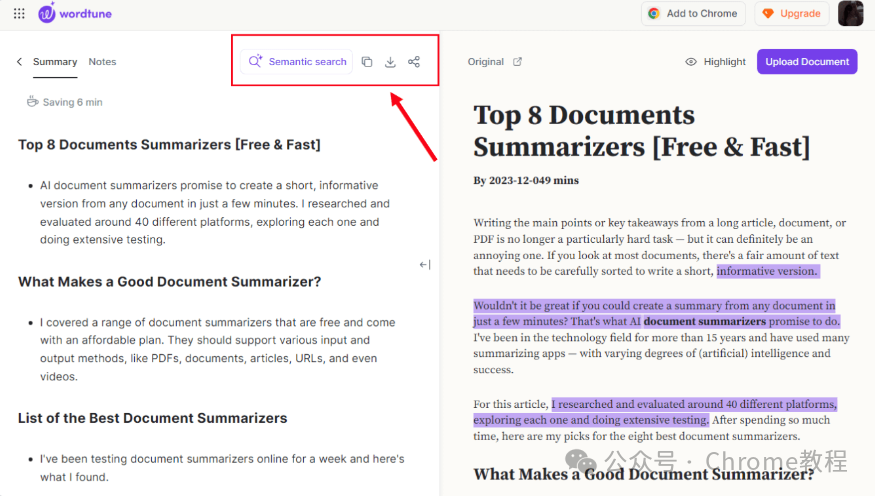
Task: Open the apps grid menu icon
Action: pyautogui.click(x=19, y=13)
